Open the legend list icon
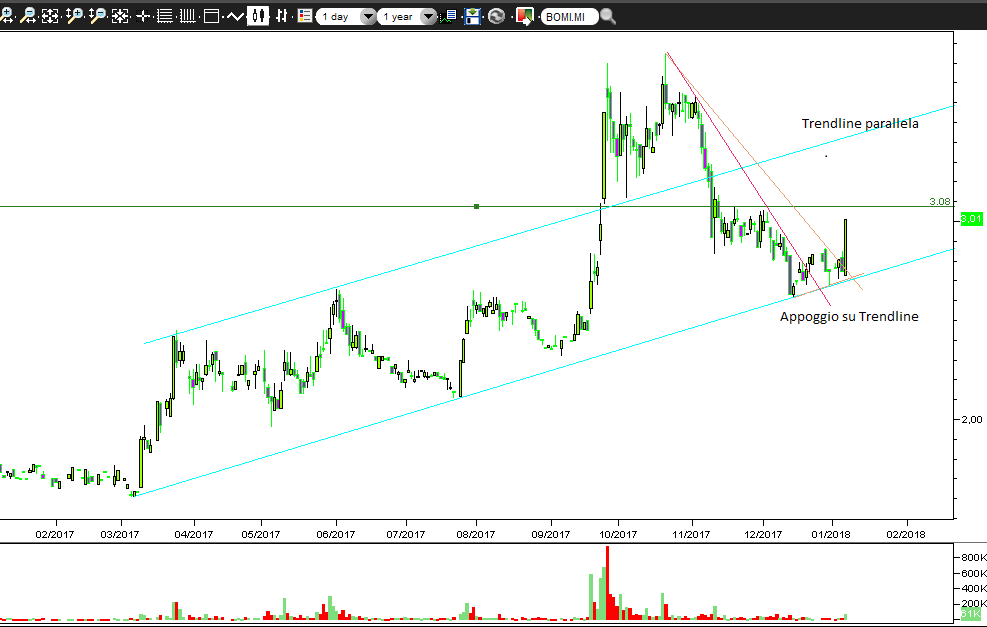The height and width of the screenshot is (627, 987). point(305,16)
